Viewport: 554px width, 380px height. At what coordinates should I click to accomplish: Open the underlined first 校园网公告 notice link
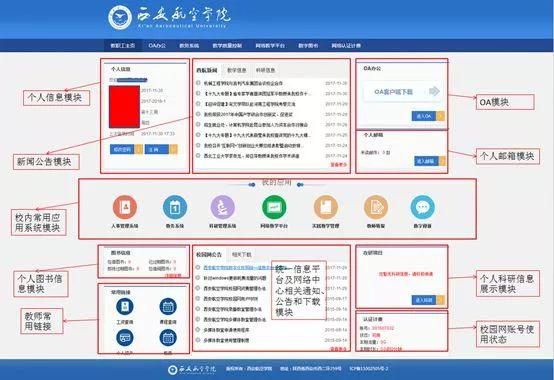coord(237,268)
